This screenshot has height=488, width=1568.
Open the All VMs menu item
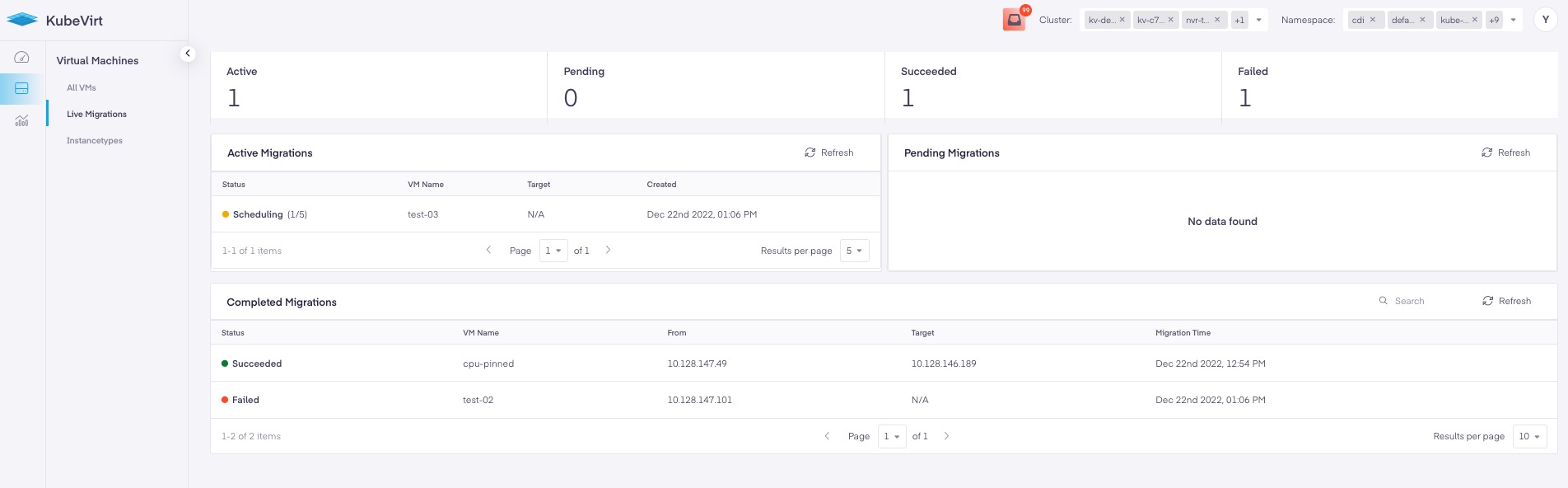(82, 88)
